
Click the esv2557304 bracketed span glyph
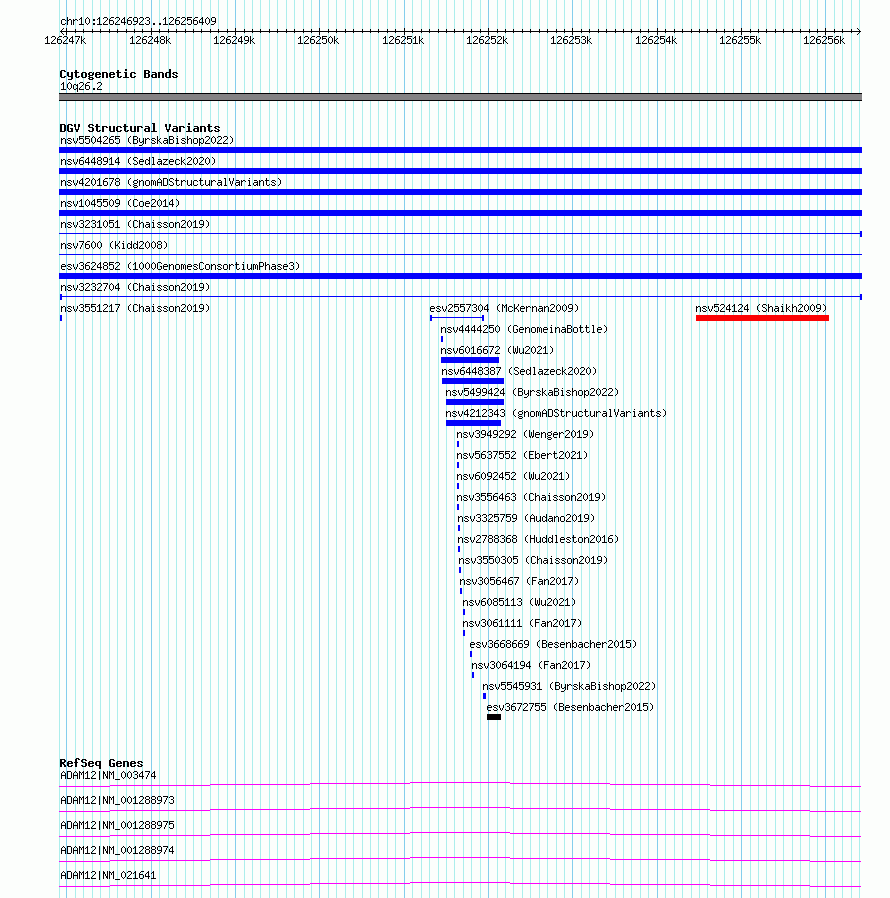[457, 318]
